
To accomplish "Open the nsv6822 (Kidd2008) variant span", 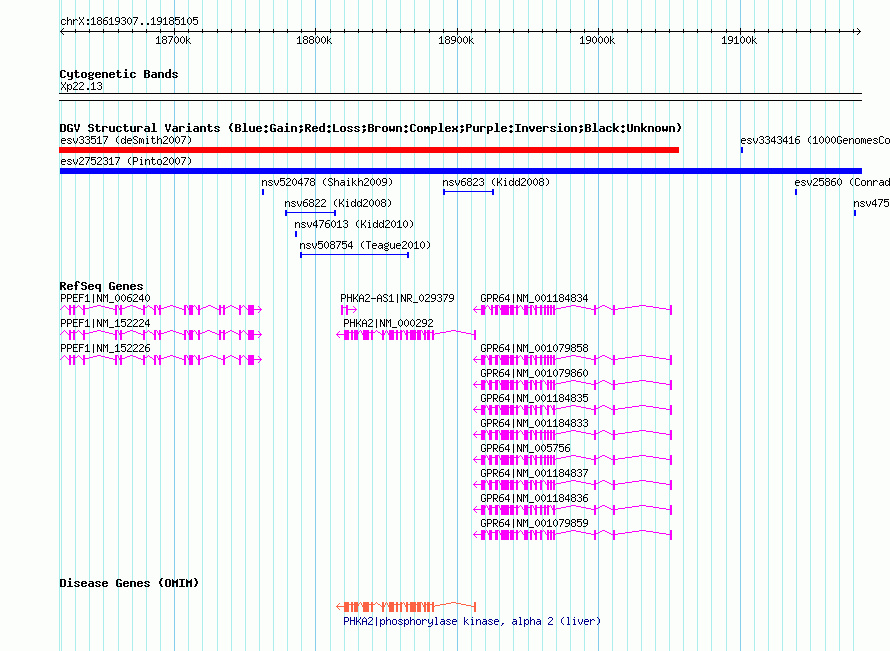I will (x=310, y=213).
